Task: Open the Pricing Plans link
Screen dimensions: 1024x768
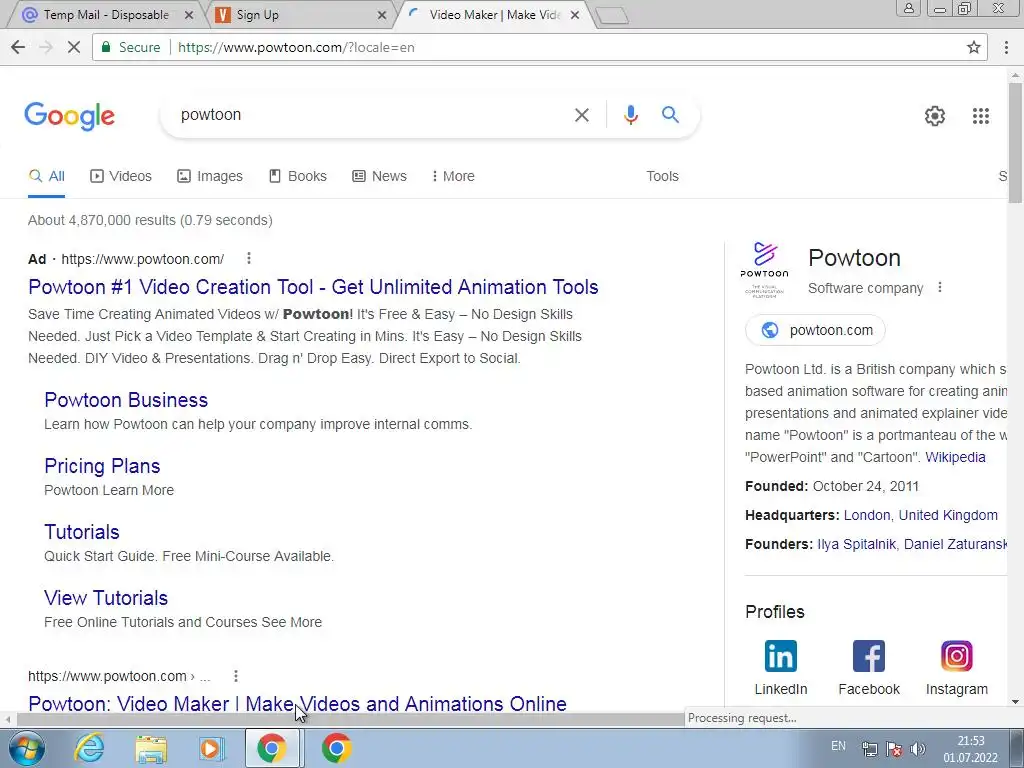Action: click(102, 466)
